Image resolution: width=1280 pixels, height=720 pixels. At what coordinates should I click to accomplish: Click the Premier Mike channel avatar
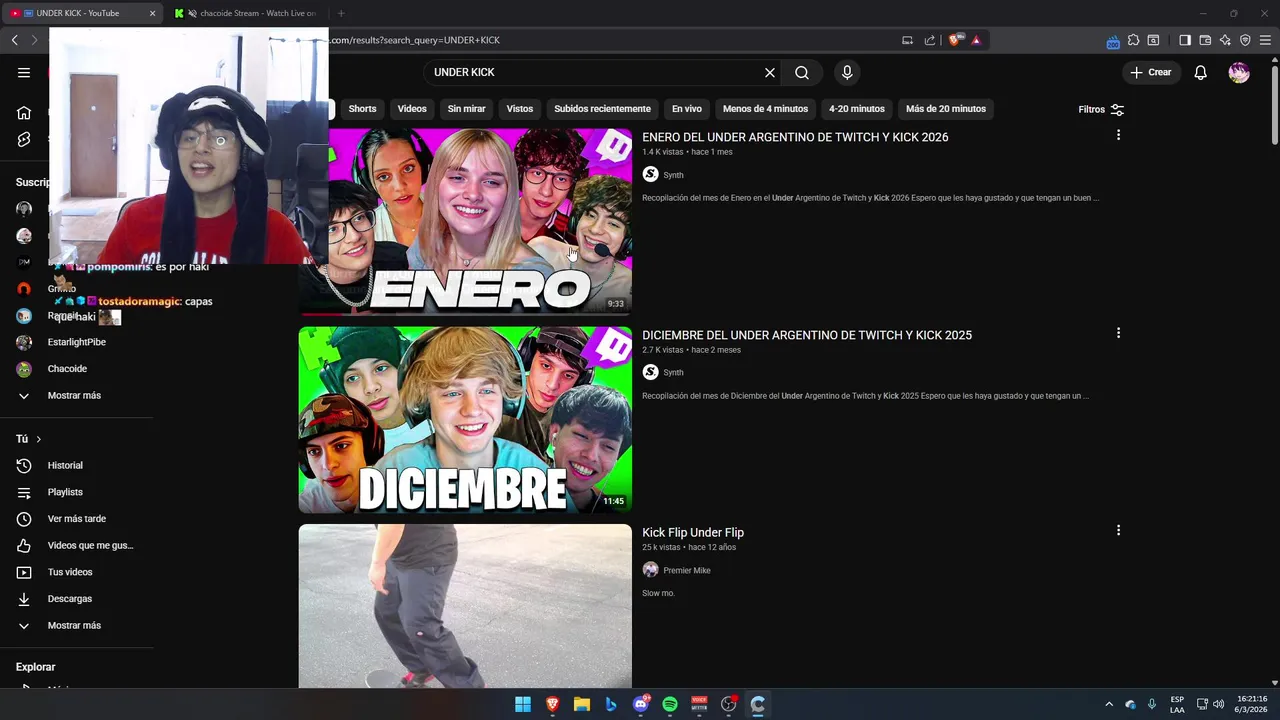pos(650,570)
